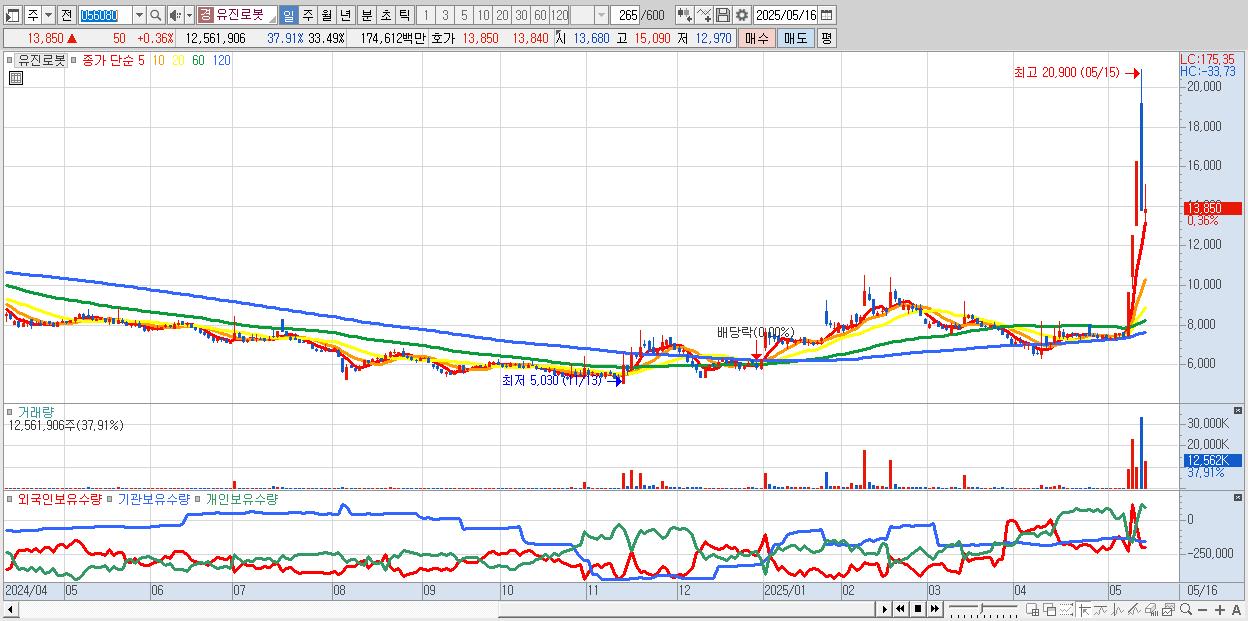Click the zigzag line chart tool icon

click(1119, 609)
